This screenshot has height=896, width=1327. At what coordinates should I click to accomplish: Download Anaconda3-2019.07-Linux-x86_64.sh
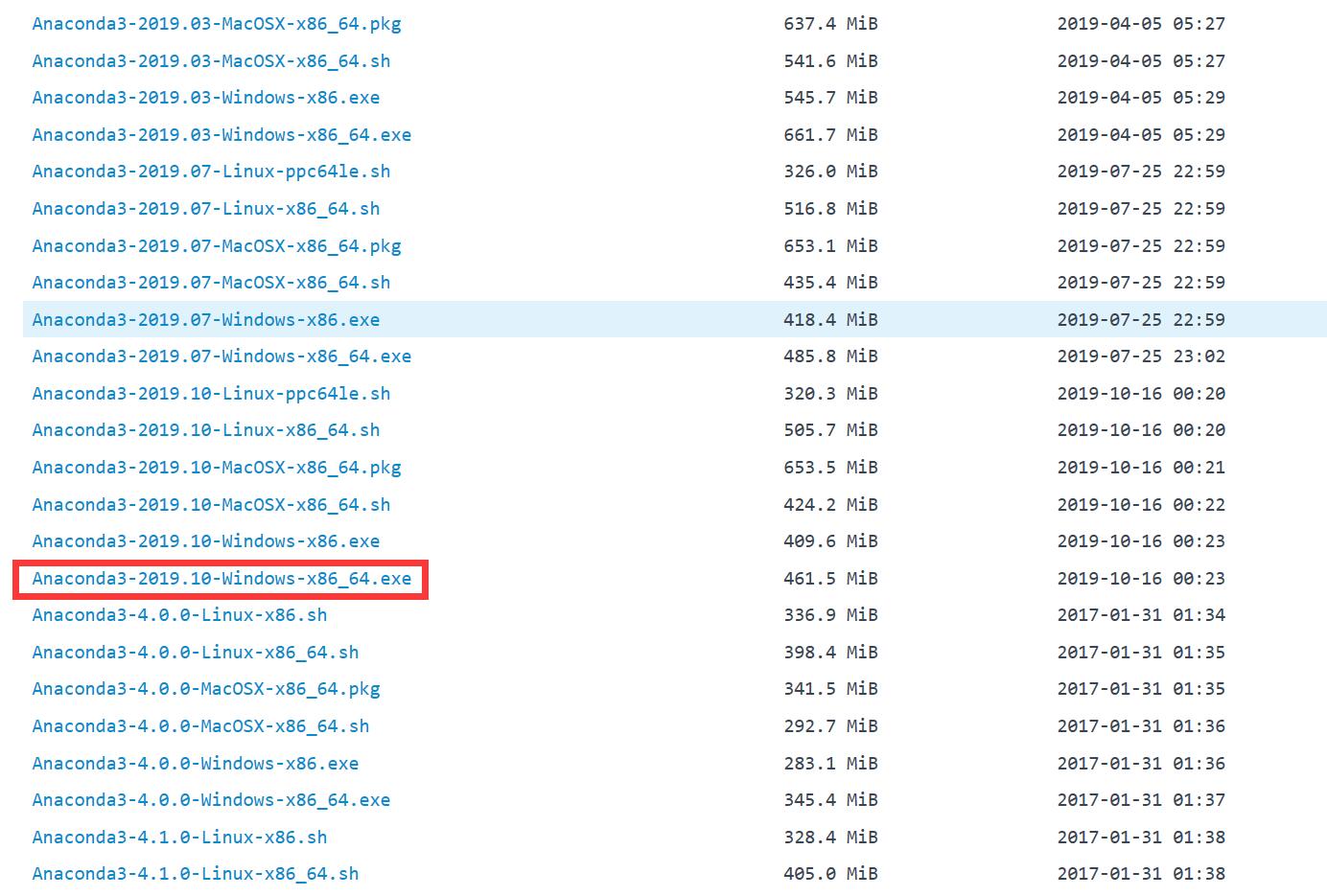(x=206, y=208)
